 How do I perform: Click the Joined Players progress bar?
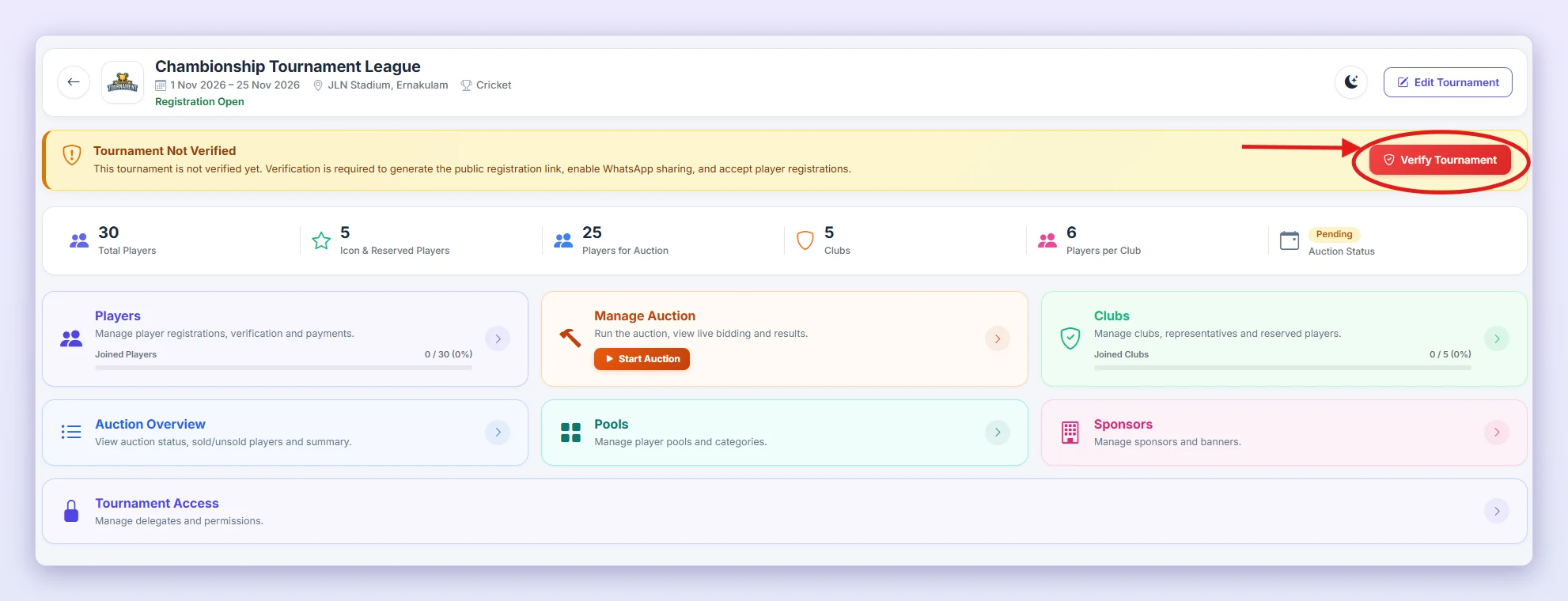tap(283, 368)
